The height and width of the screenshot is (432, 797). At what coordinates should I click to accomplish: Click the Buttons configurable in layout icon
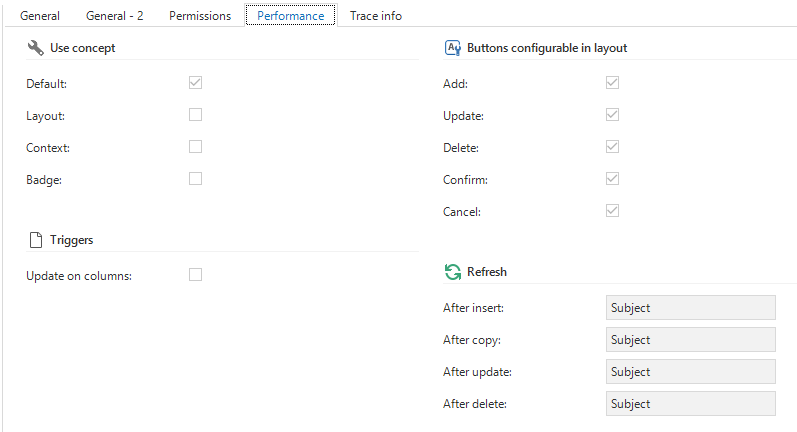(x=452, y=48)
